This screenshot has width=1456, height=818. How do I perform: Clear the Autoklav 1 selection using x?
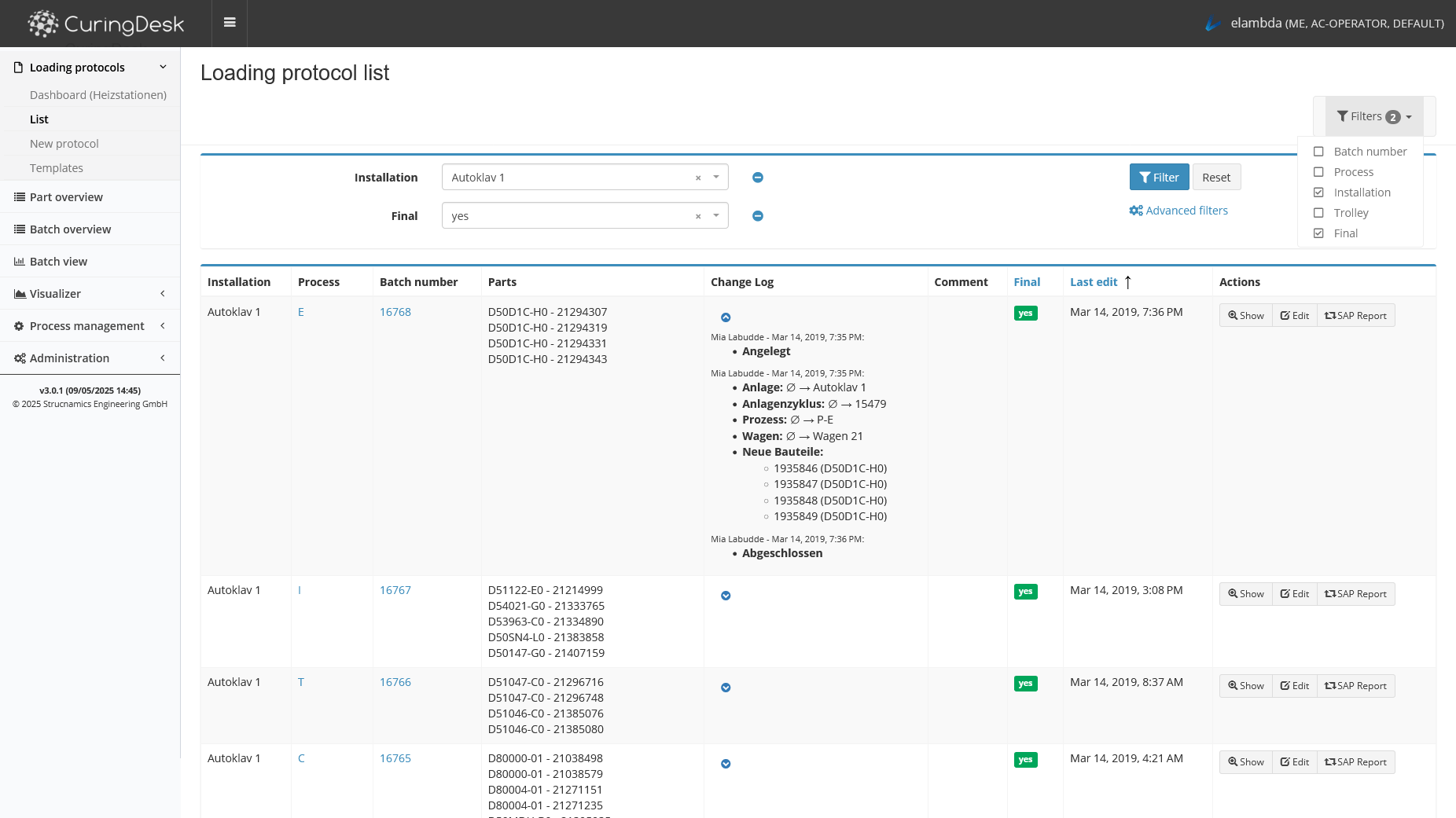click(x=697, y=178)
